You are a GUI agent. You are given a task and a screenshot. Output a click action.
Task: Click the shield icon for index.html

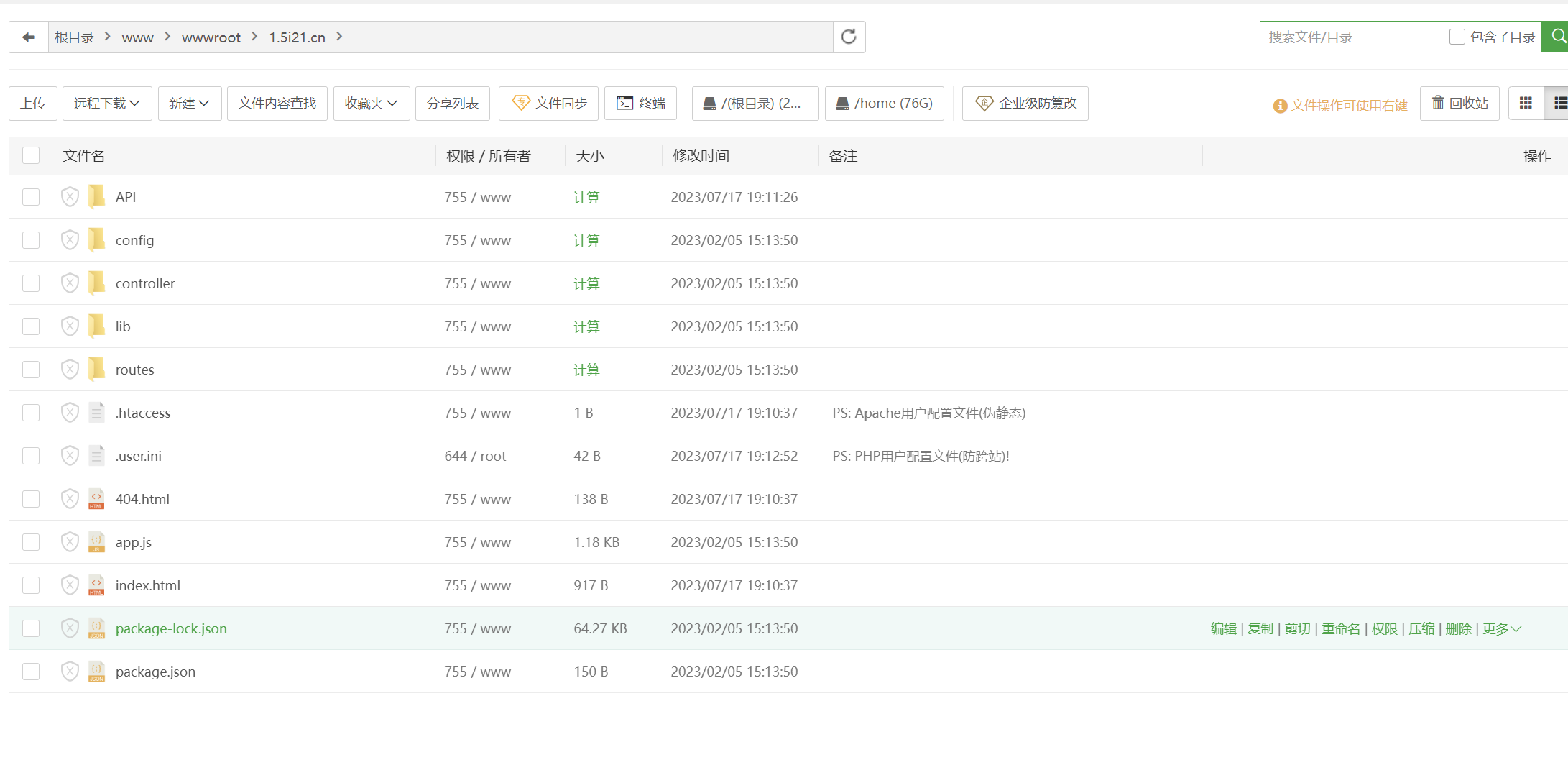[x=70, y=585]
